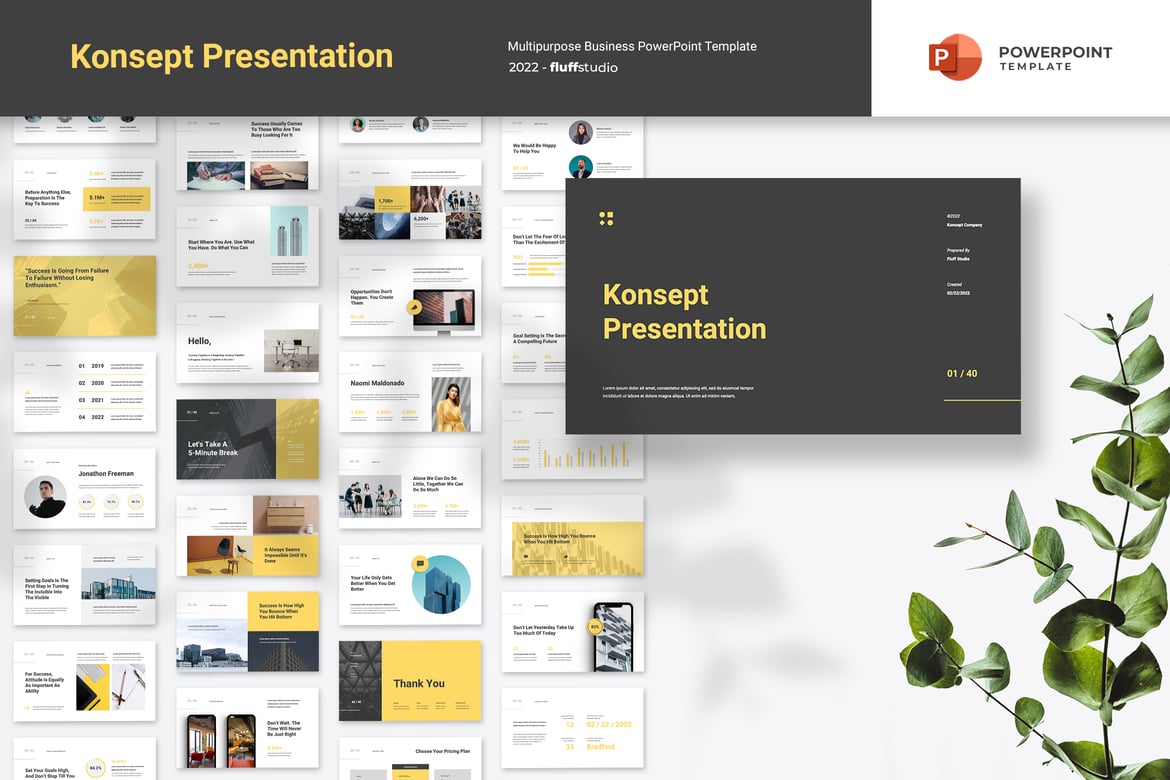
Task: Open the 'Don't Wait. The Time Will Never' slide
Action: point(247,728)
